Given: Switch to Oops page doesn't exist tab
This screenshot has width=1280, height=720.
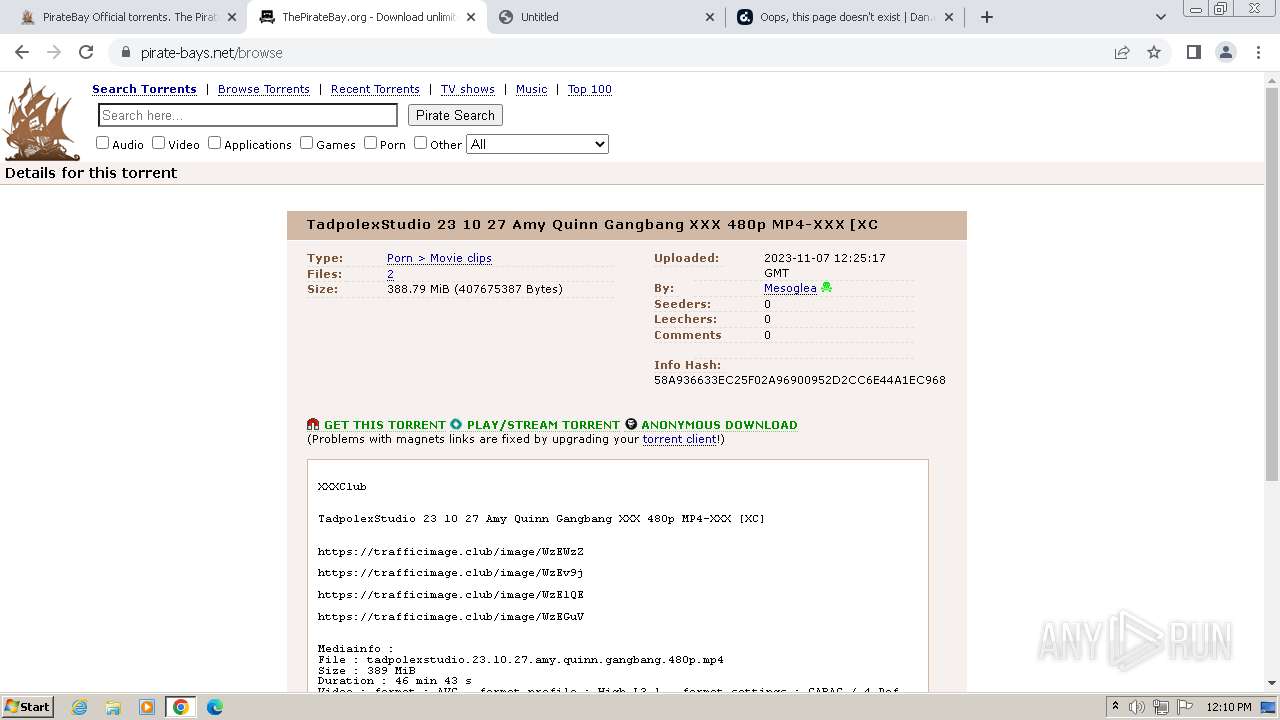Looking at the screenshot, I should click(845, 17).
